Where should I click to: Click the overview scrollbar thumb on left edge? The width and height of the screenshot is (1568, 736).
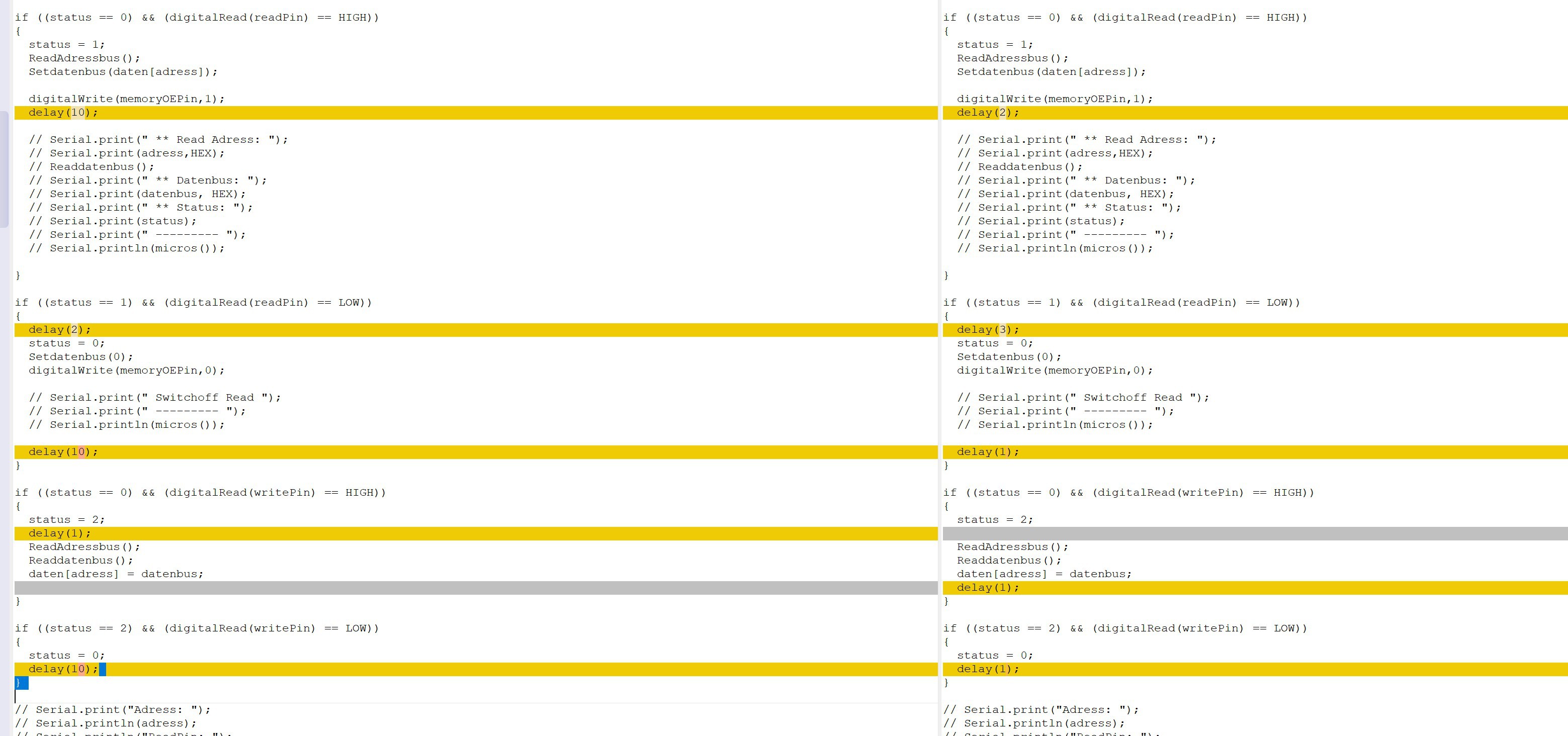click(x=4, y=168)
